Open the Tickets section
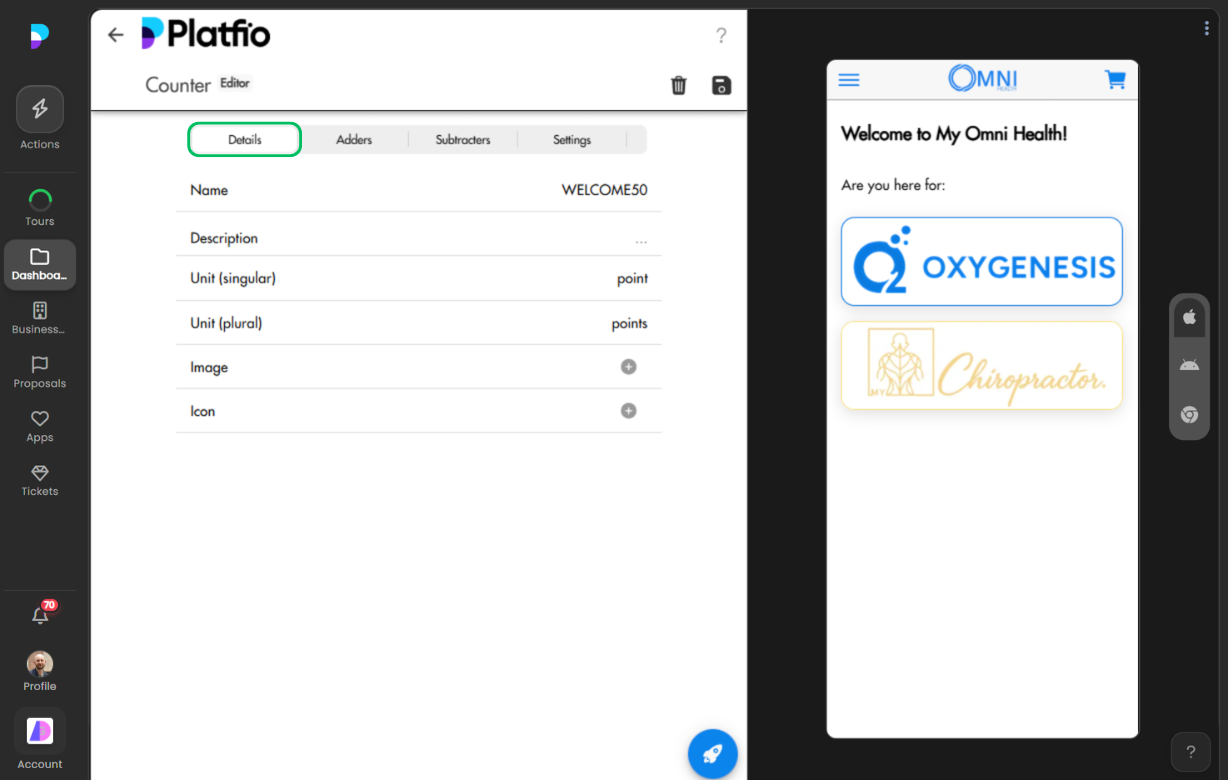1228x780 pixels. point(39,481)
